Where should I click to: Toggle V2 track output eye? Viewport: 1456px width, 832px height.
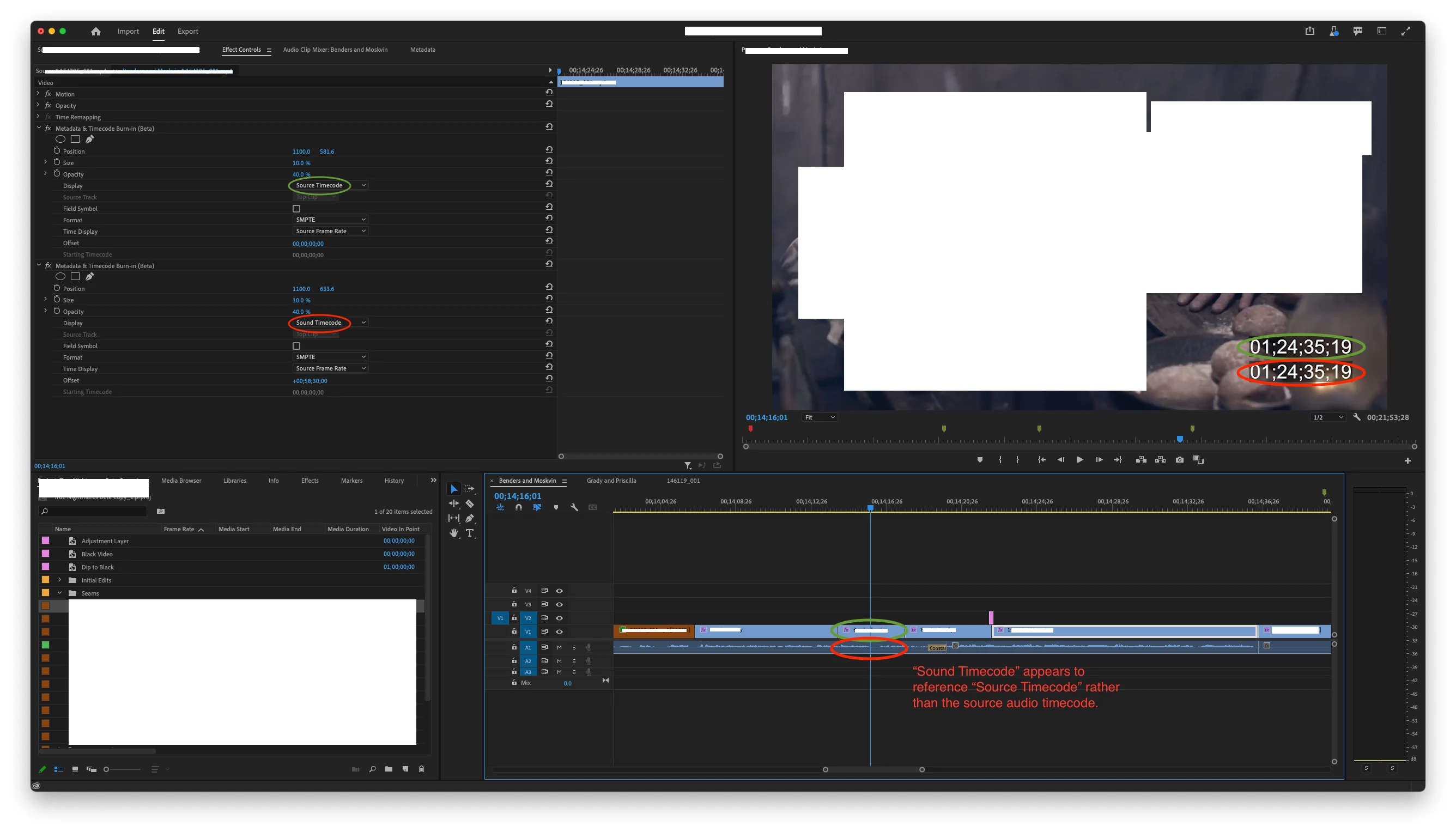pyautogui.click(x=560, y=618)
